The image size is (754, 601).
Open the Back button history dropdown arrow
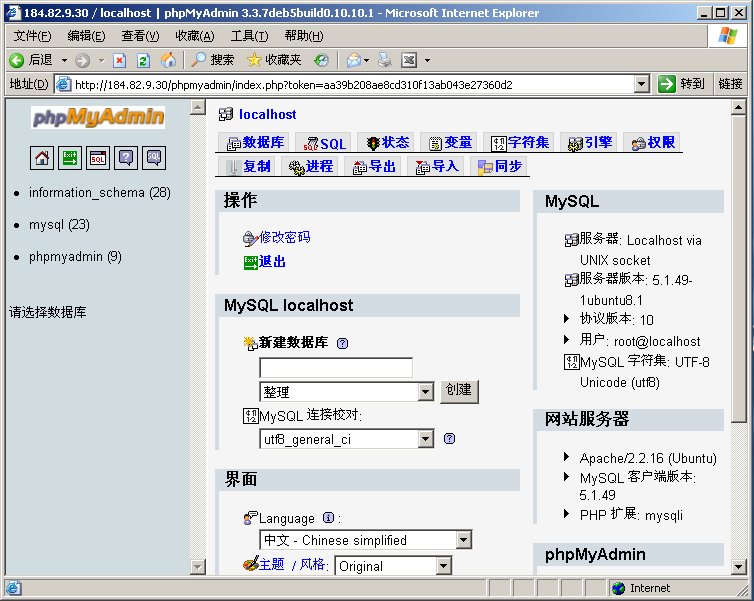click(x=64, y=61)
